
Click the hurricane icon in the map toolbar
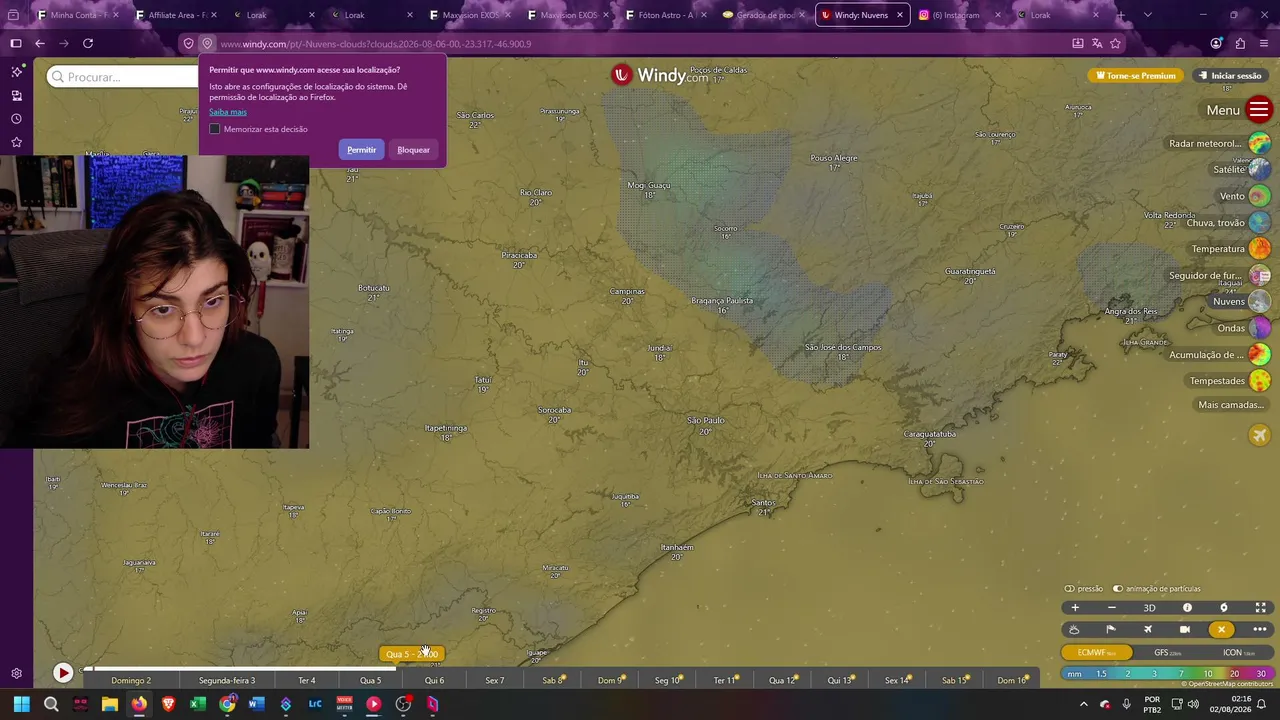click(x=1223, y=607)
